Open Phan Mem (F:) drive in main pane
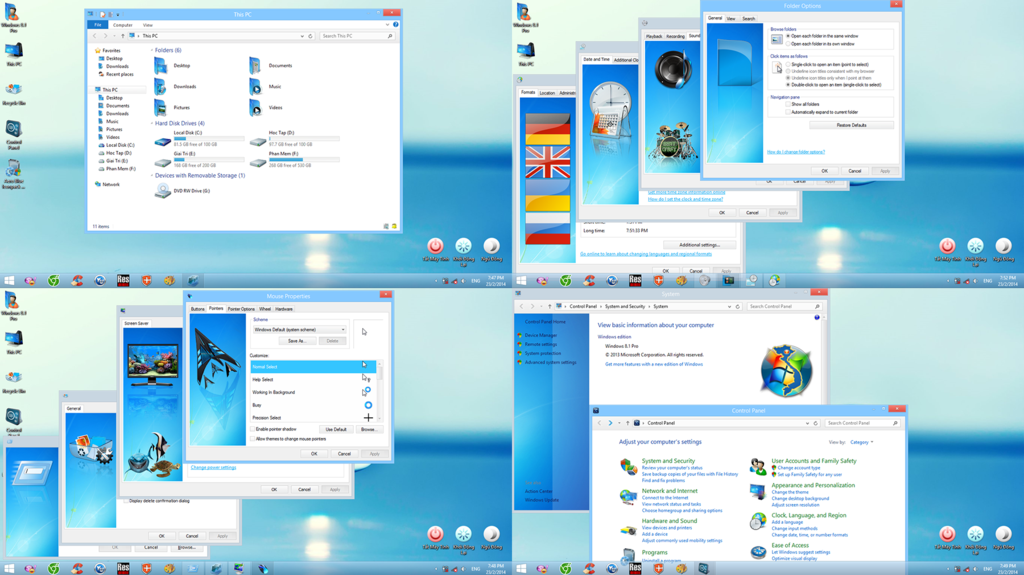The width and height of the screenshot is (1024, 575). 258,162
